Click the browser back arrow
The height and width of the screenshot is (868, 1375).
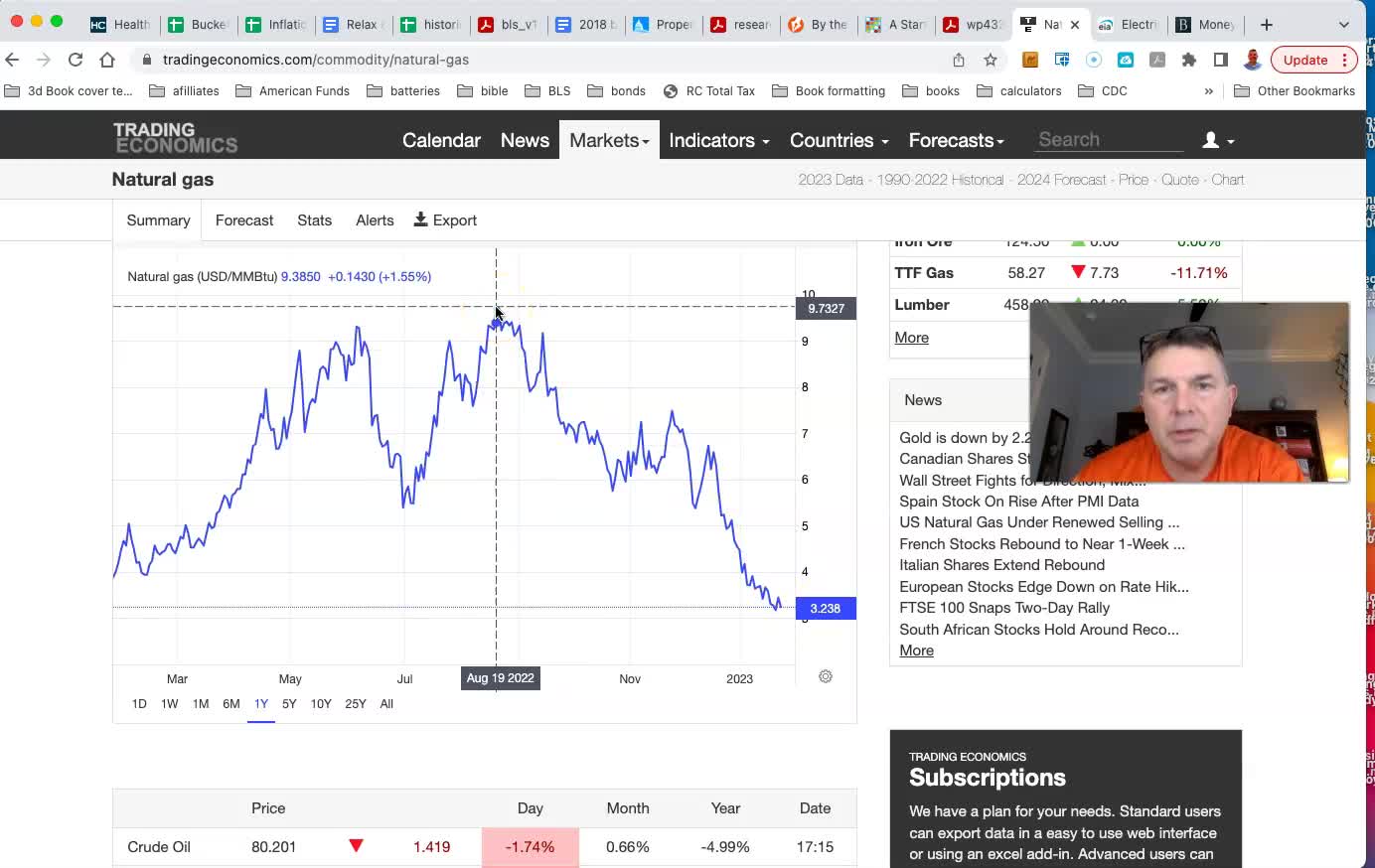(x=12, y=60)
